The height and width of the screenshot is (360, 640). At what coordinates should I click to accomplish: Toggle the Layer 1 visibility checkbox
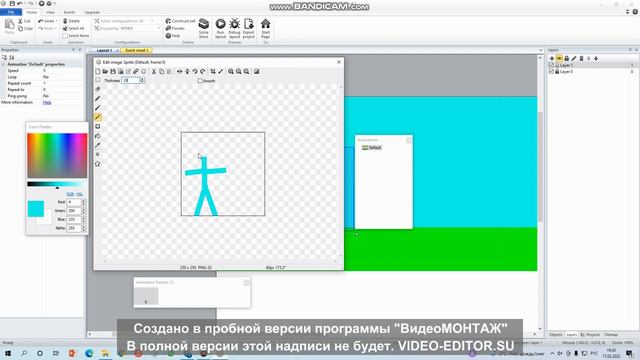pyautogui.click(x=551, y=65)
